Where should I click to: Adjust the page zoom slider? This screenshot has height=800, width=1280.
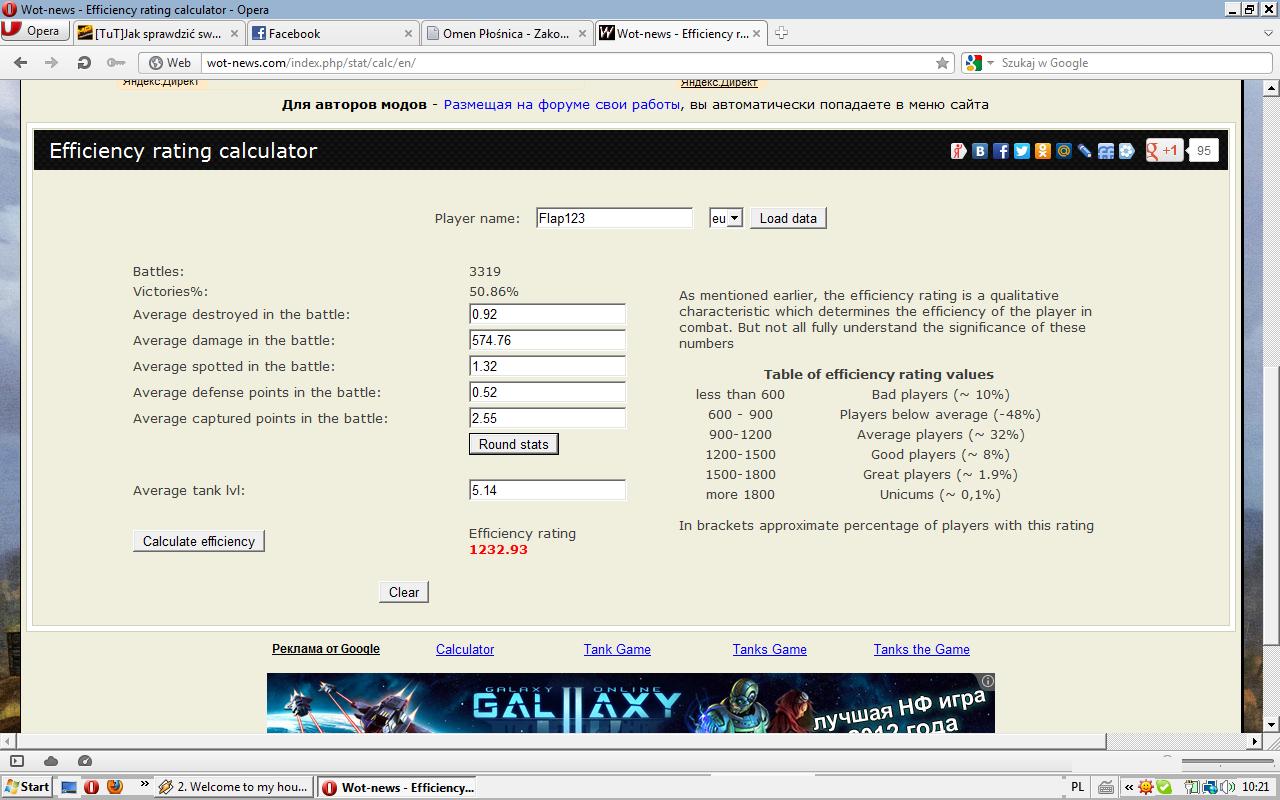pos(1226,761)
